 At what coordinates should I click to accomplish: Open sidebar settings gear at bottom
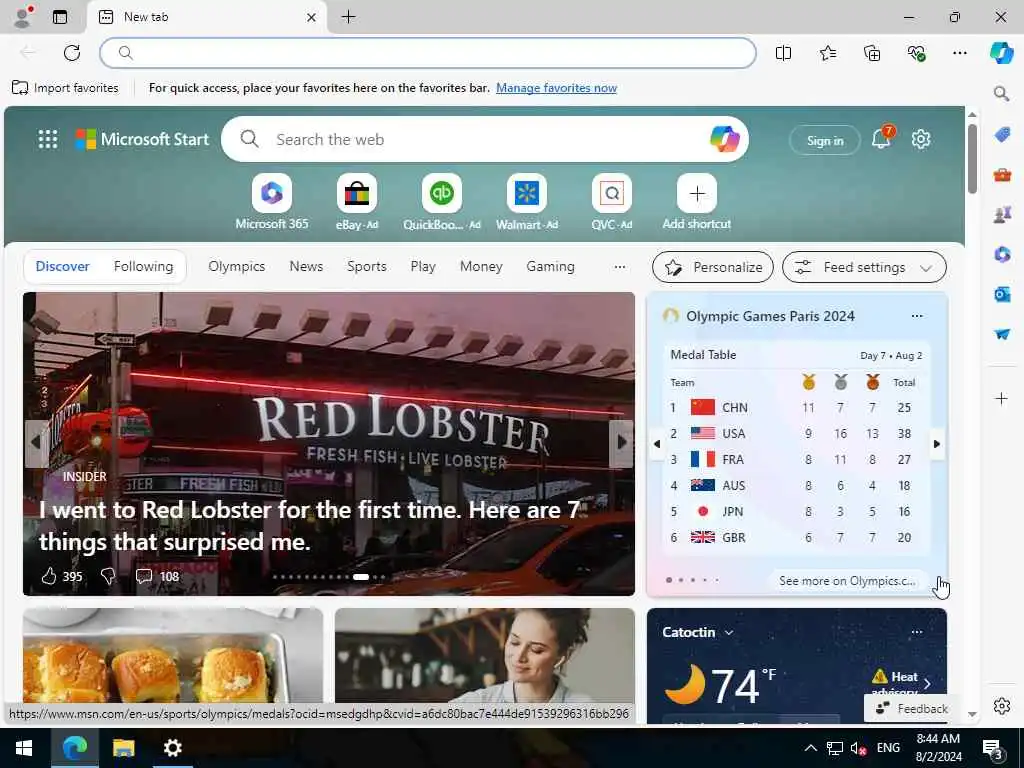click(1002, 706)
